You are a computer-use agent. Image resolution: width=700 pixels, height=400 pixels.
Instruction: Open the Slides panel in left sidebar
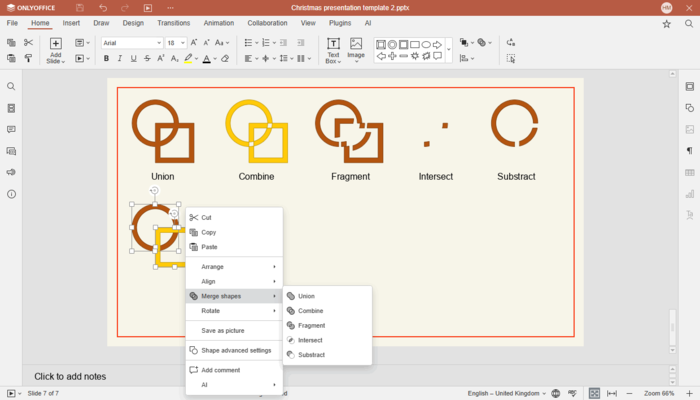pos(11,108)
